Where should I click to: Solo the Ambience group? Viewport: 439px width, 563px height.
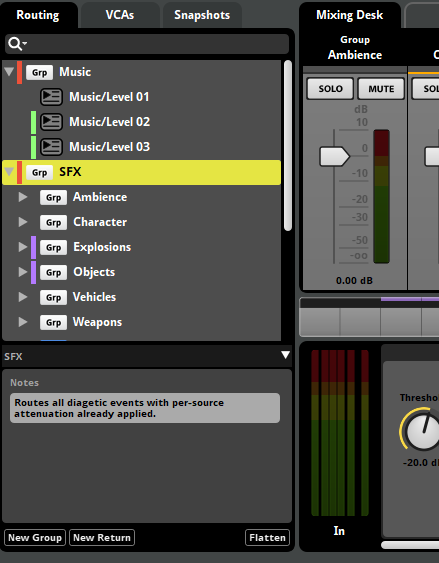point(331,89)
